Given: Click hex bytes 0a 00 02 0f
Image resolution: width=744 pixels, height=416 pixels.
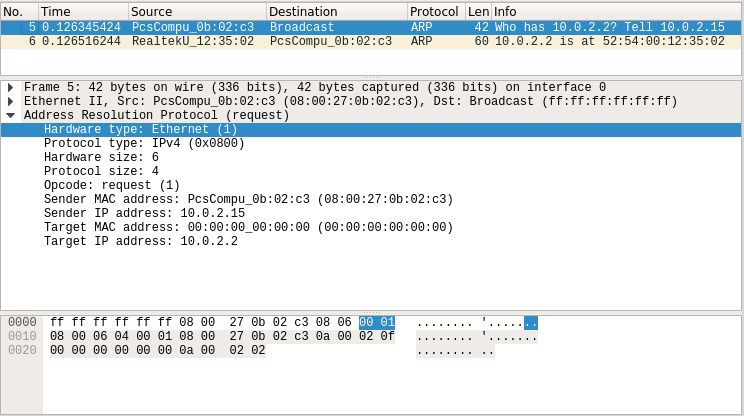Looking at the screenshot, I should pos(355,336).
